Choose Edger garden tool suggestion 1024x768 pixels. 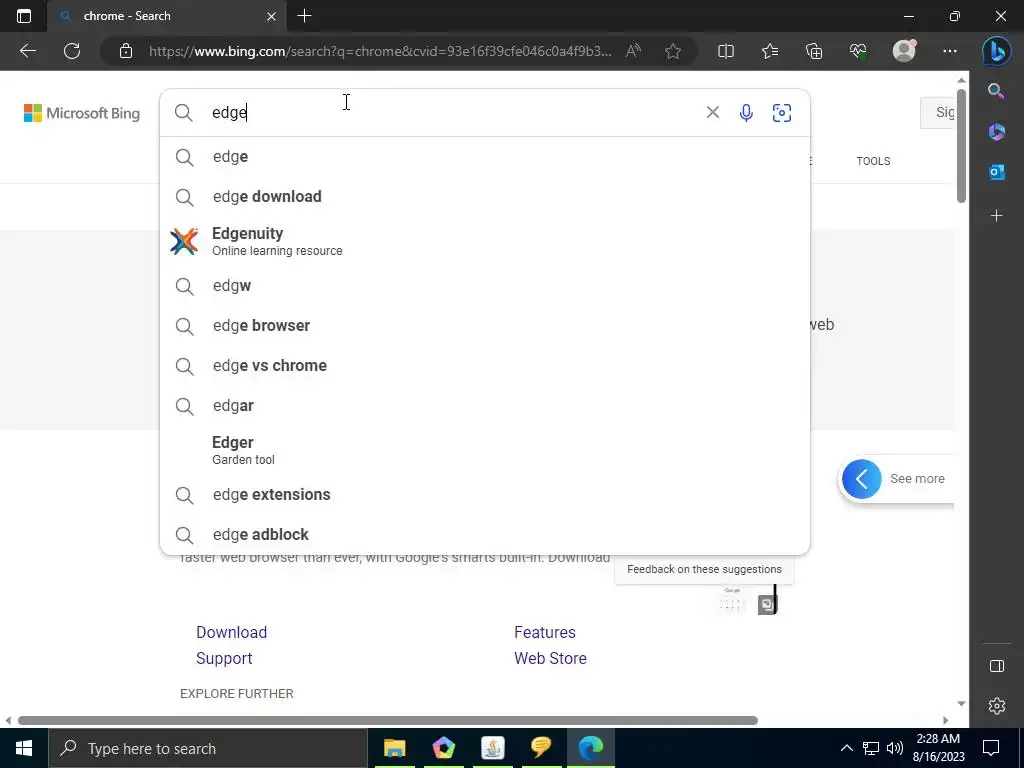(x=485, y=450)
